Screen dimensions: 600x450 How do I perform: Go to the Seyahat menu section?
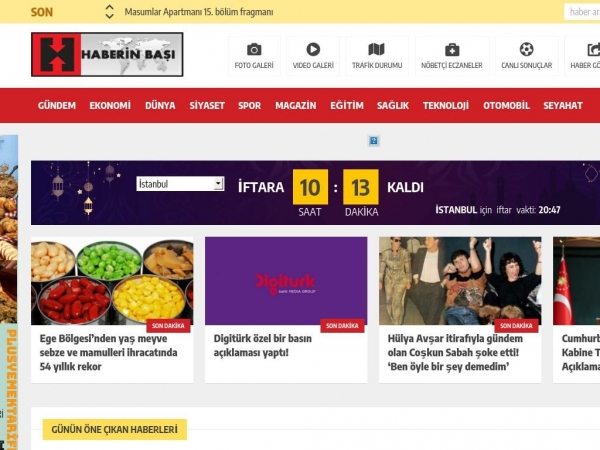click(563, 106)
